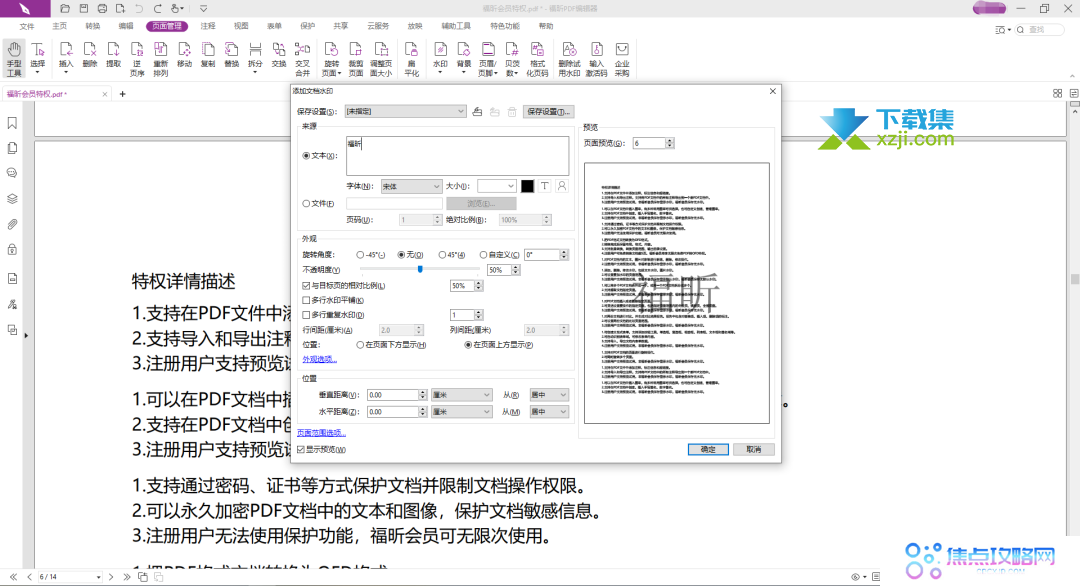Click the text underline style T icon
The width and height of the screenshot is (1080, 586).
tap(545, 186)
